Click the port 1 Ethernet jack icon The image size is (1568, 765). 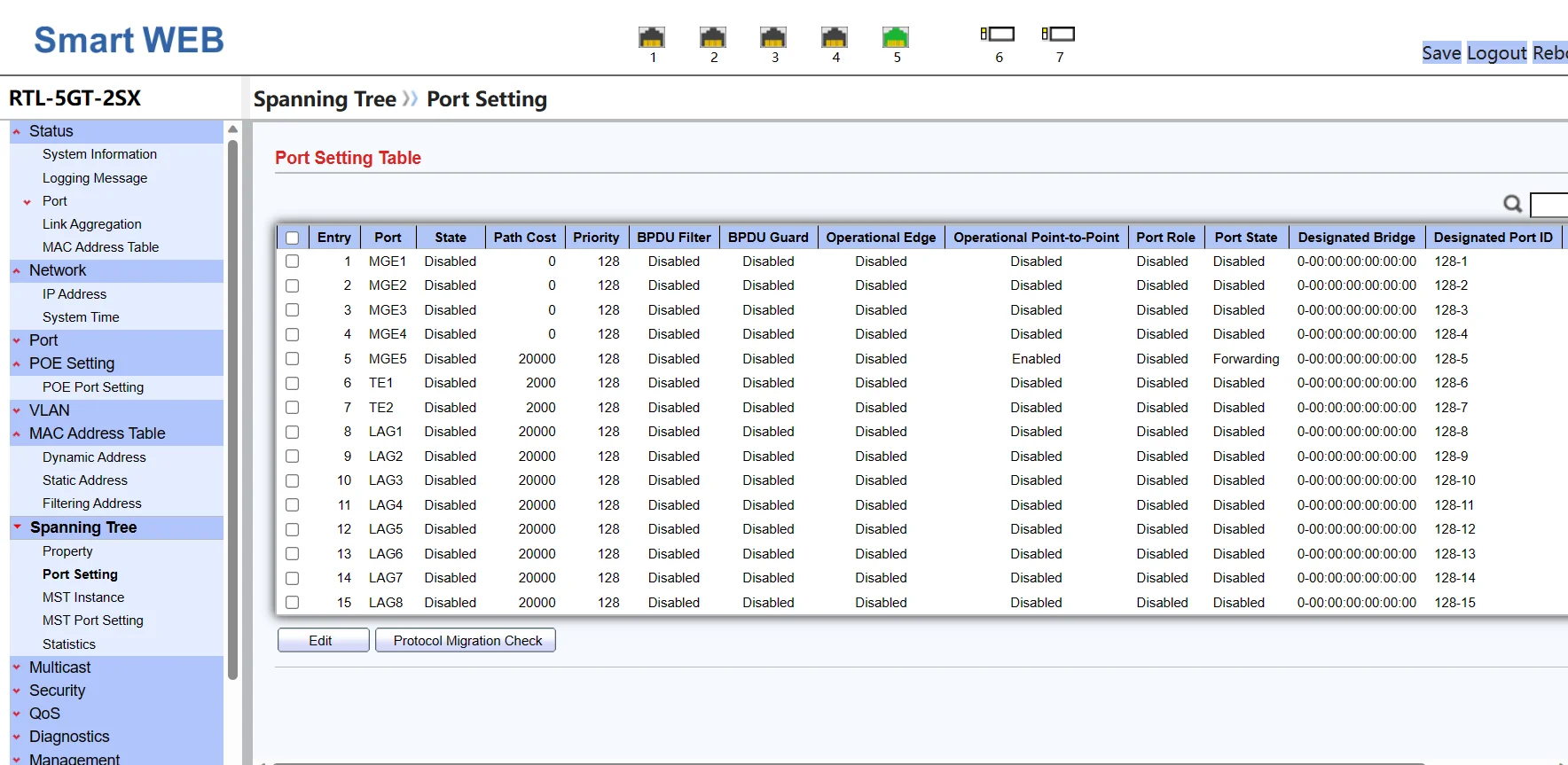[652, 37]
